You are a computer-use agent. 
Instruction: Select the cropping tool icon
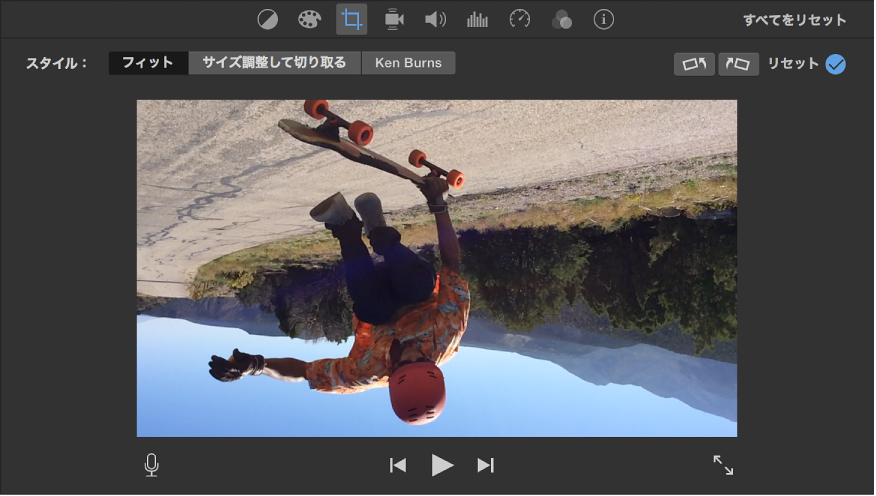coord(351,19)
